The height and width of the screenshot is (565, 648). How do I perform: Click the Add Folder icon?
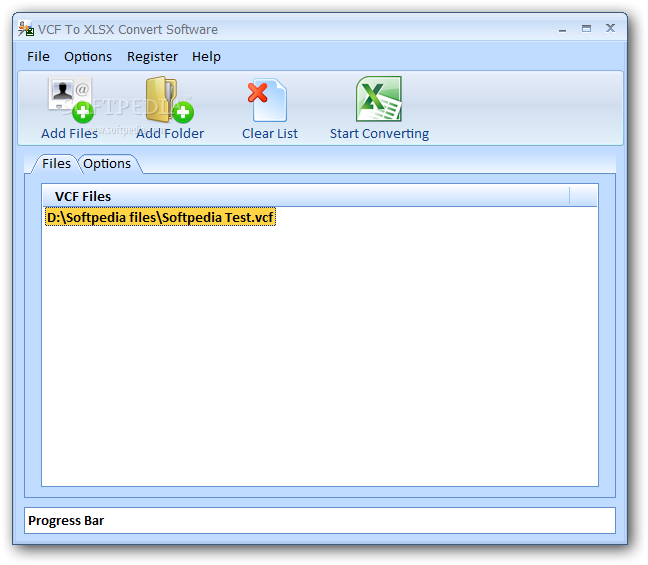(x=169, y=100)
